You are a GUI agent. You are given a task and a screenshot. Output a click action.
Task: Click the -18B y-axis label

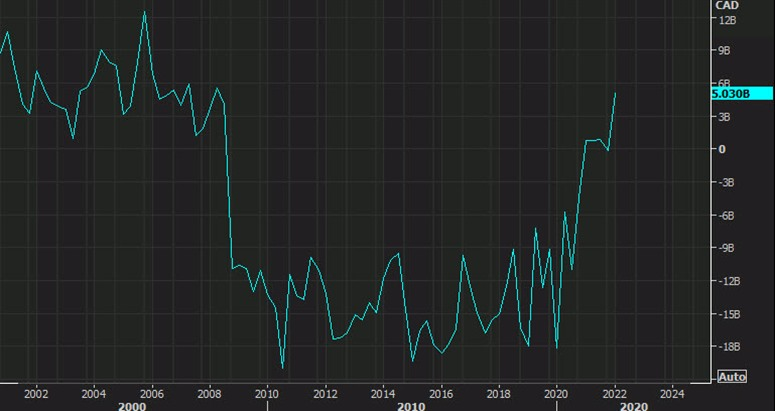[729, 347]
